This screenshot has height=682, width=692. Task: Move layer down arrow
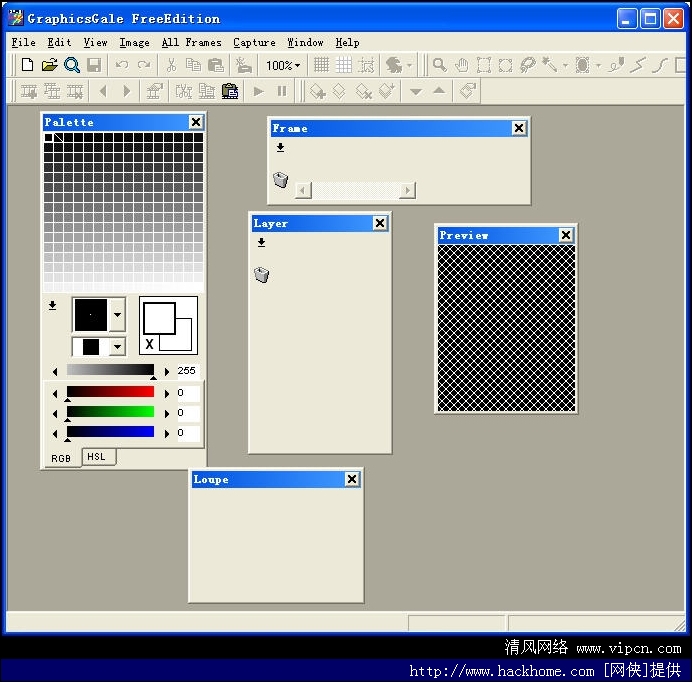(416, 91)
